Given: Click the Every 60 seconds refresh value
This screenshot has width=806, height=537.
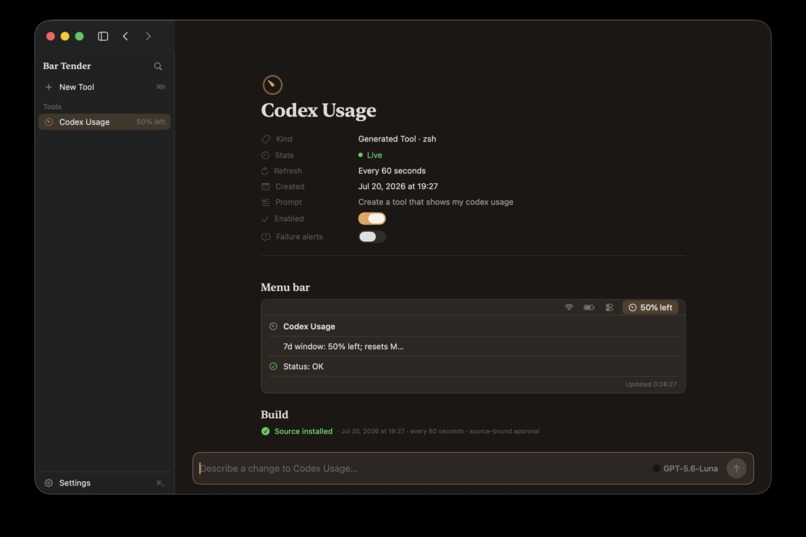Looking at the screenshot, I should (392, 171).
